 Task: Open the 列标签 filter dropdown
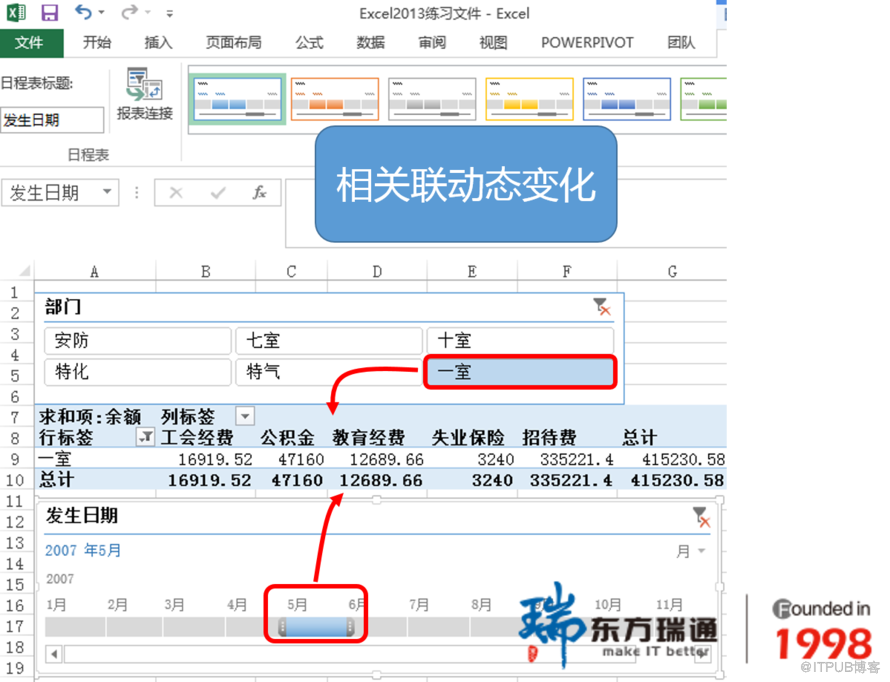coord(245,416)
